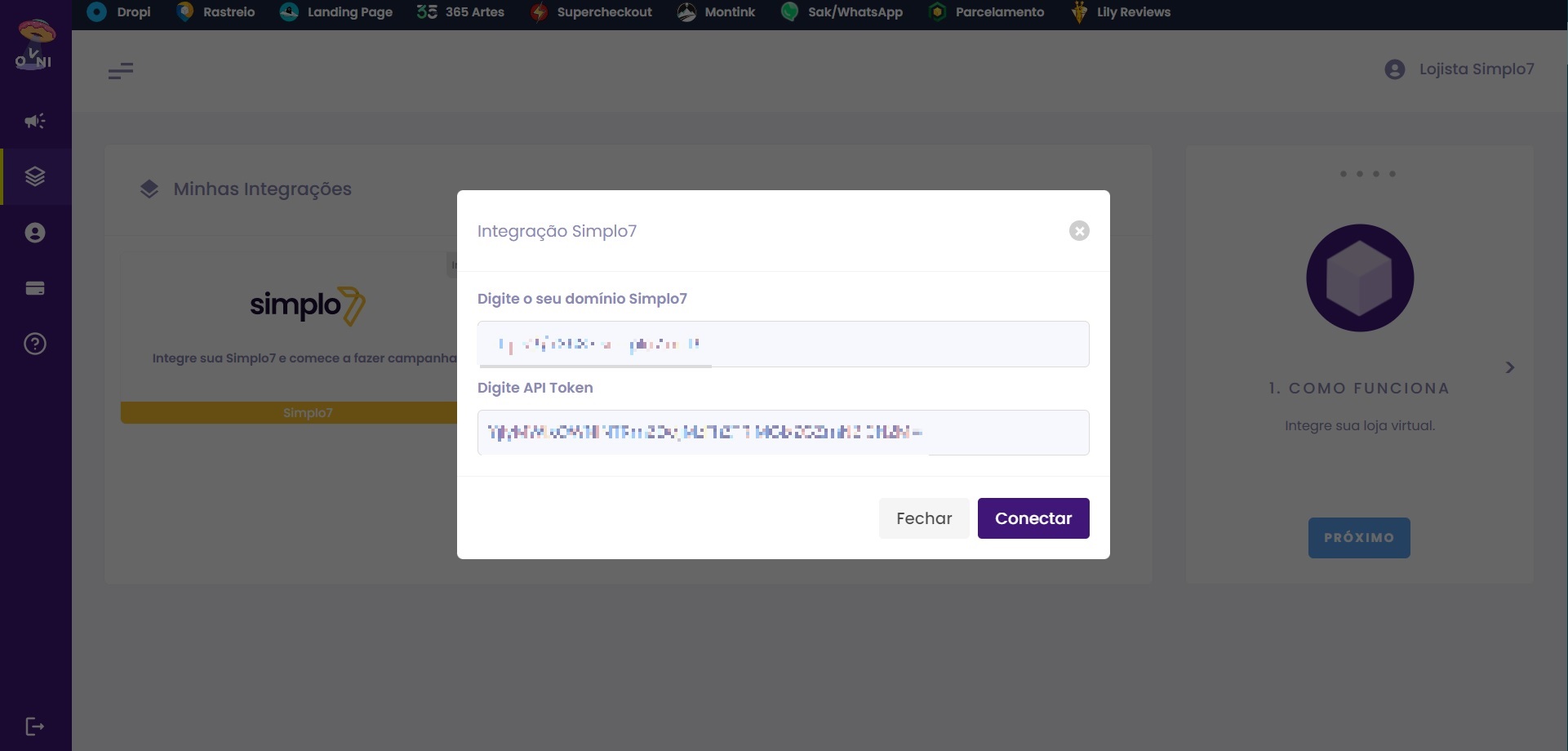
Task: Click the yellow Simplo7 integration button
Action: 289,413
